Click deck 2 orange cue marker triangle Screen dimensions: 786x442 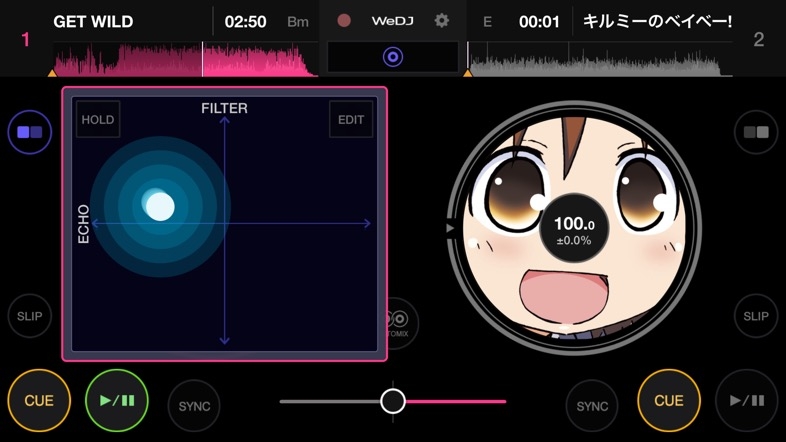468,73
